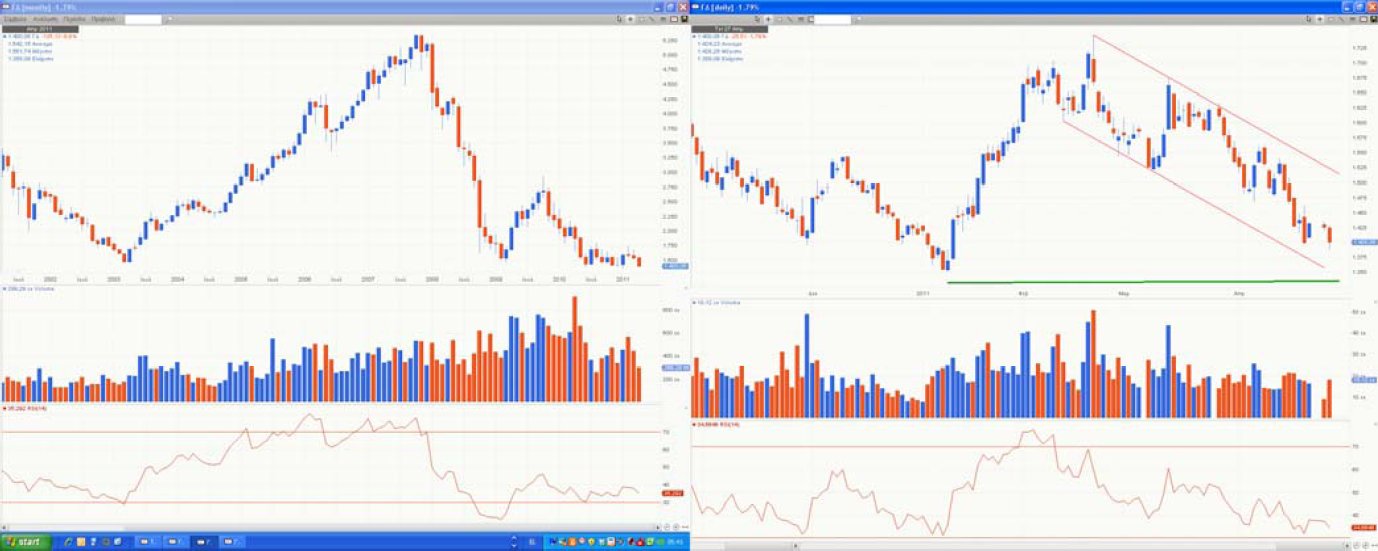Click the Volume indicator label in daily chart
Viewport: 1378px width, 551px height.
click(x=716, y=300)
